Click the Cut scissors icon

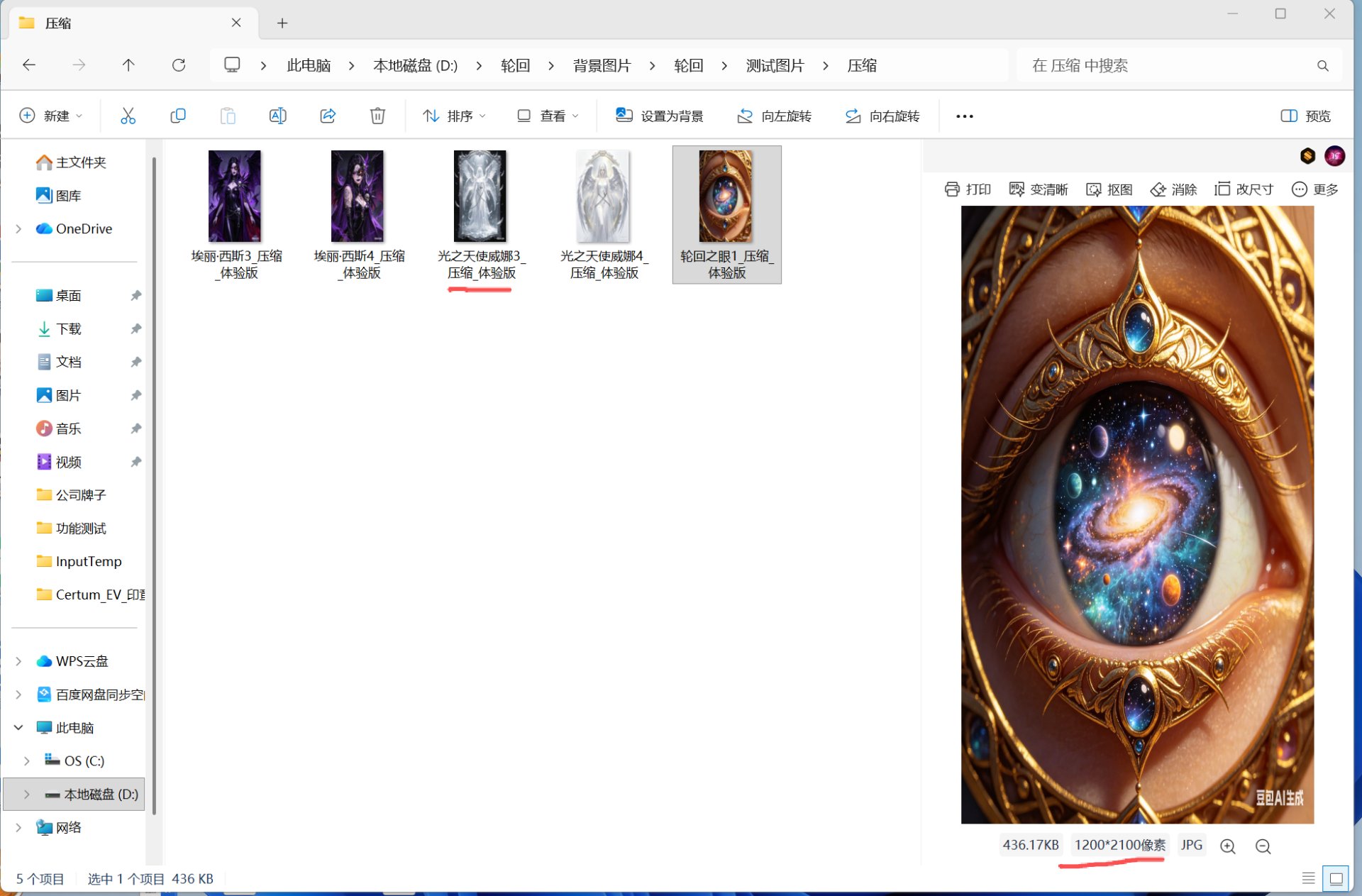click(128, 116)
